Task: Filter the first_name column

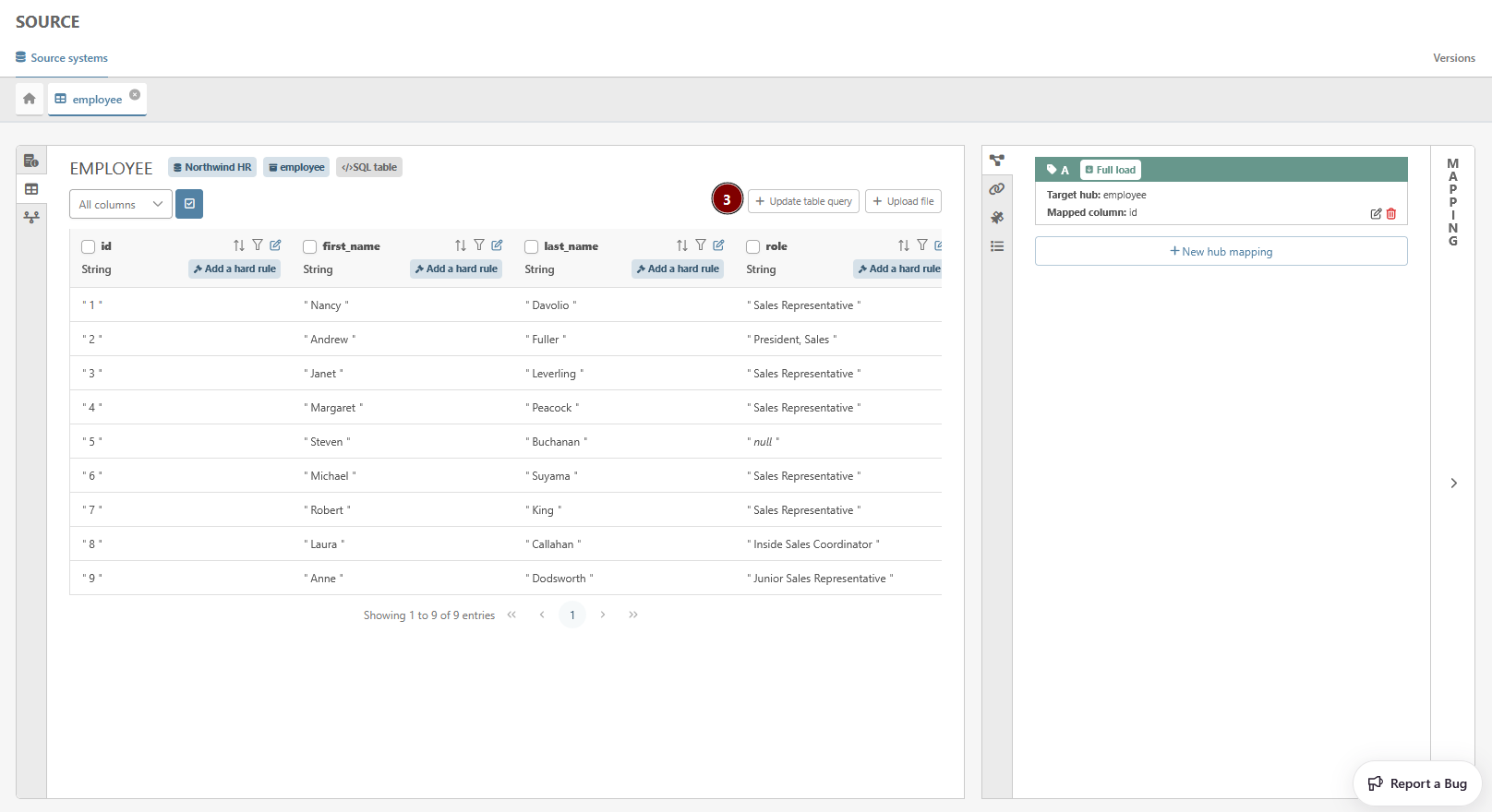Action: 479,245
